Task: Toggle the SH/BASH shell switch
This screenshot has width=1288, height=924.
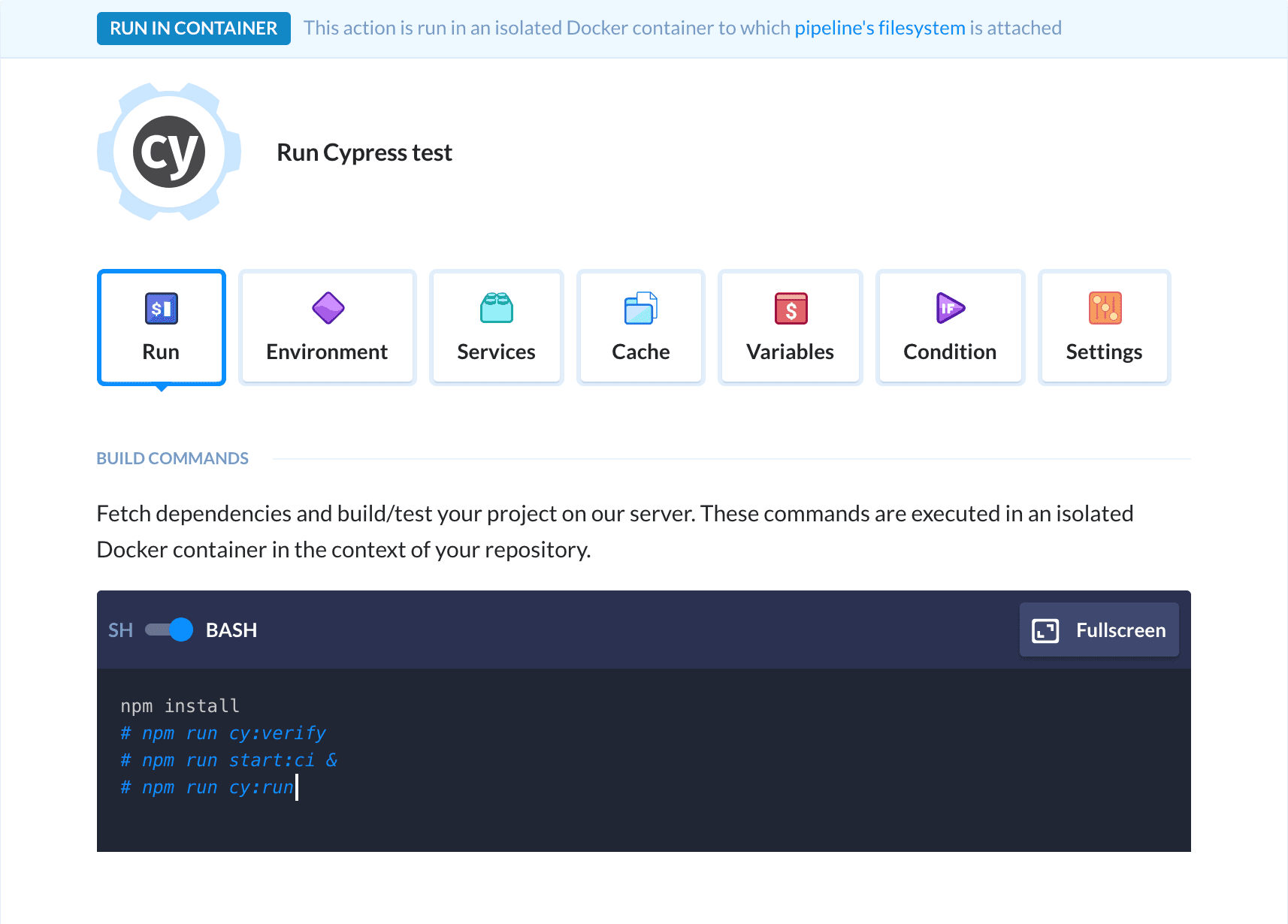Action: point(169,630)
